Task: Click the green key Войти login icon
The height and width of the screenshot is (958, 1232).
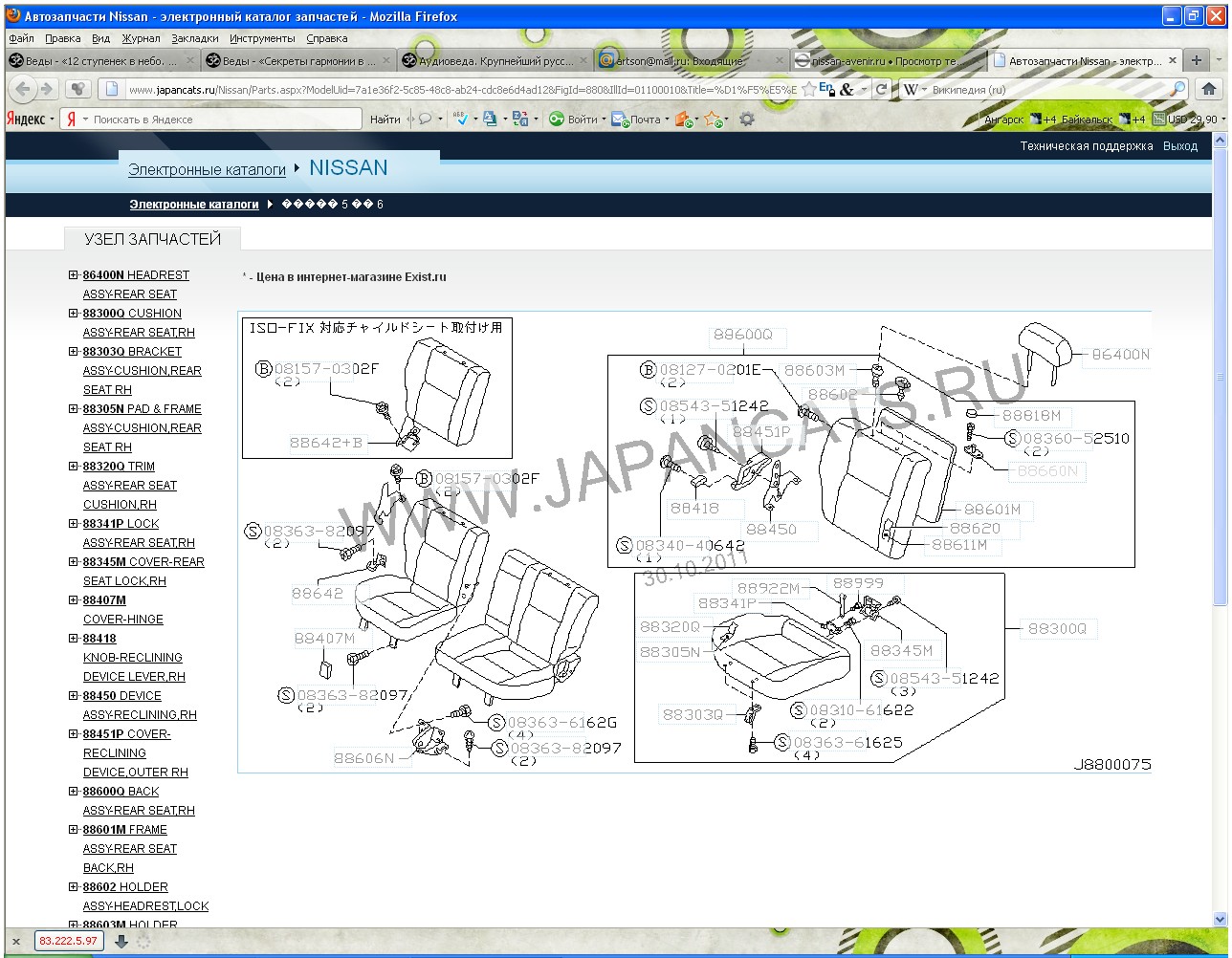Action: coord(556,120)
